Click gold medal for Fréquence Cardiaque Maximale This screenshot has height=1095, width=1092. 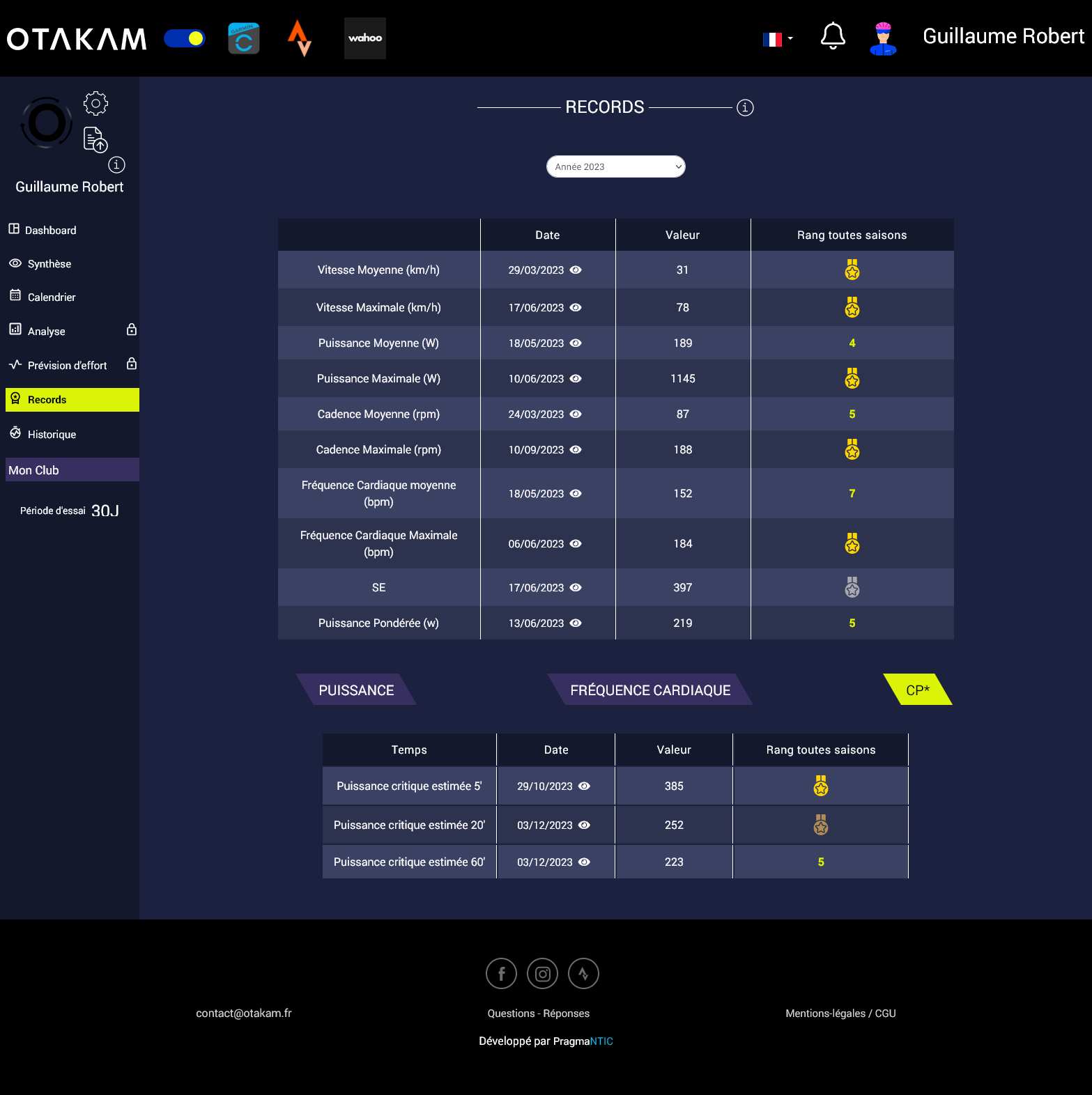852,543
